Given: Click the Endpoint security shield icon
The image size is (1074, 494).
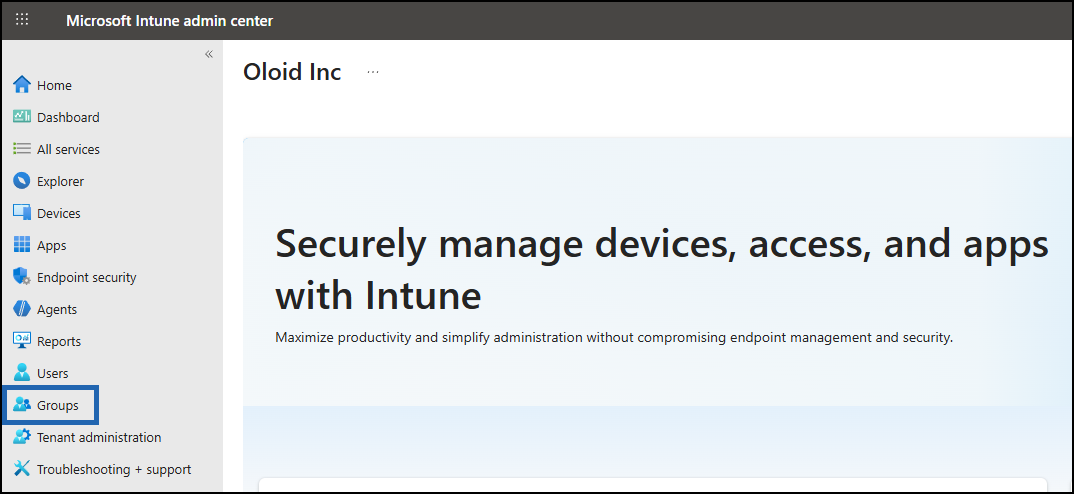Looking at the screenshot, I should (x=22, y=277).
